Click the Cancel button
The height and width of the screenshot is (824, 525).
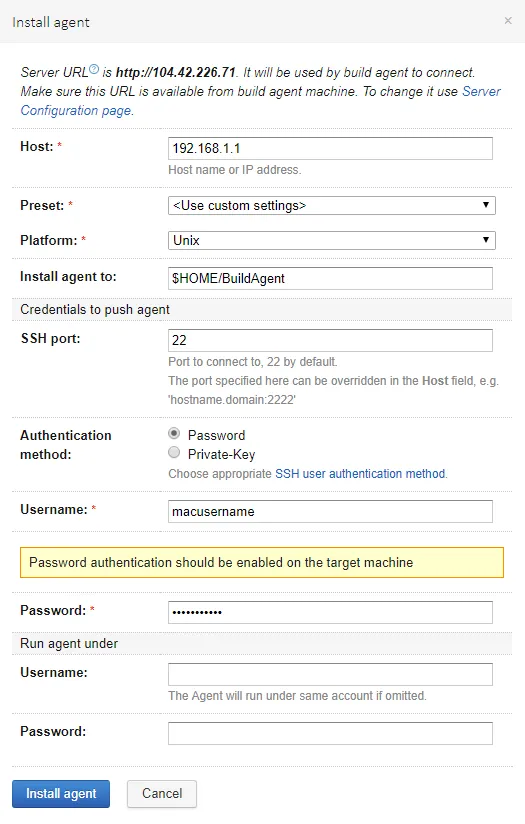click(162, 794)
